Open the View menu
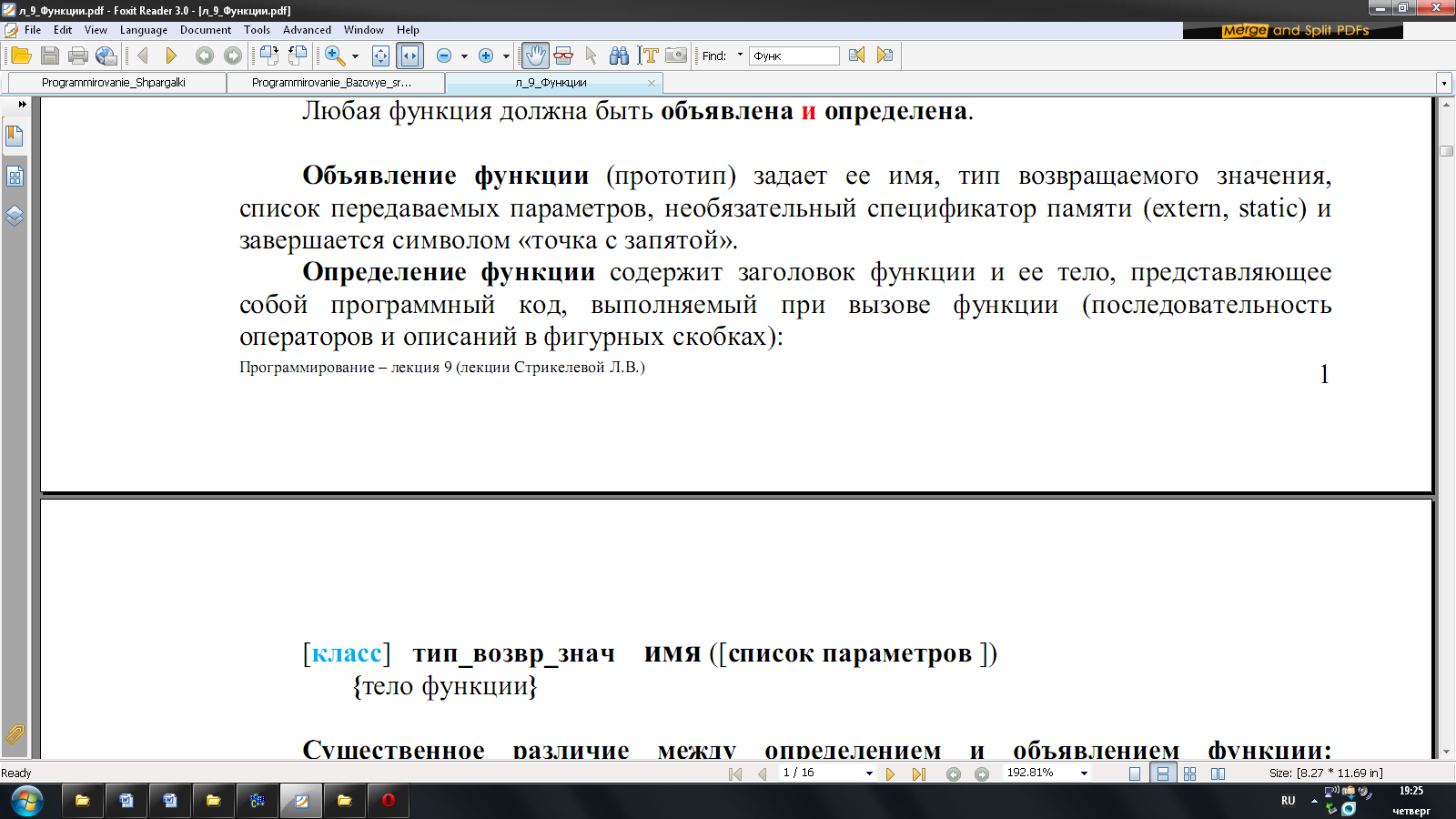 point(96,30)
